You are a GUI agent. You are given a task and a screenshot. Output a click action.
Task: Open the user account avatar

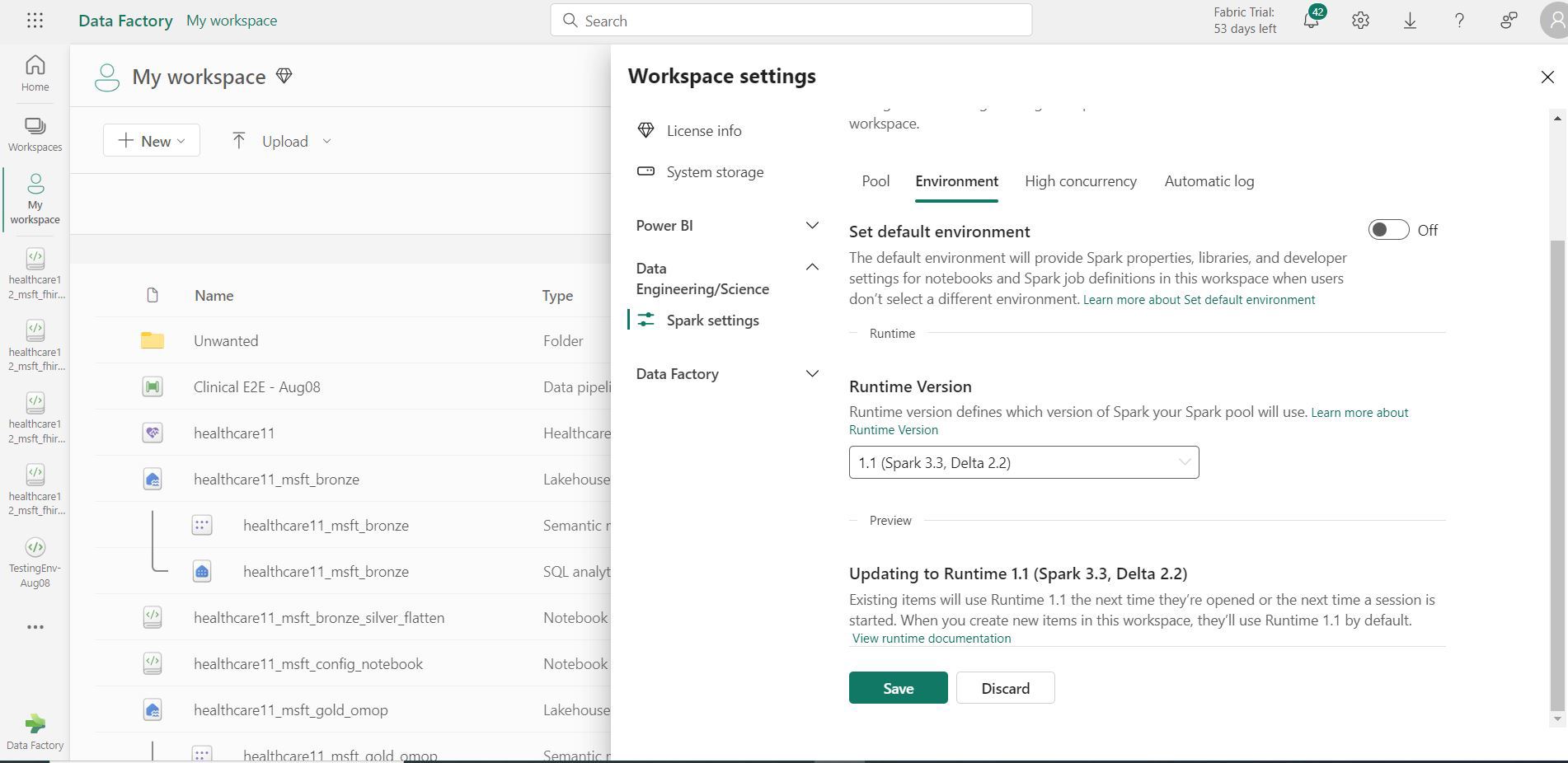coord(1555,21)
